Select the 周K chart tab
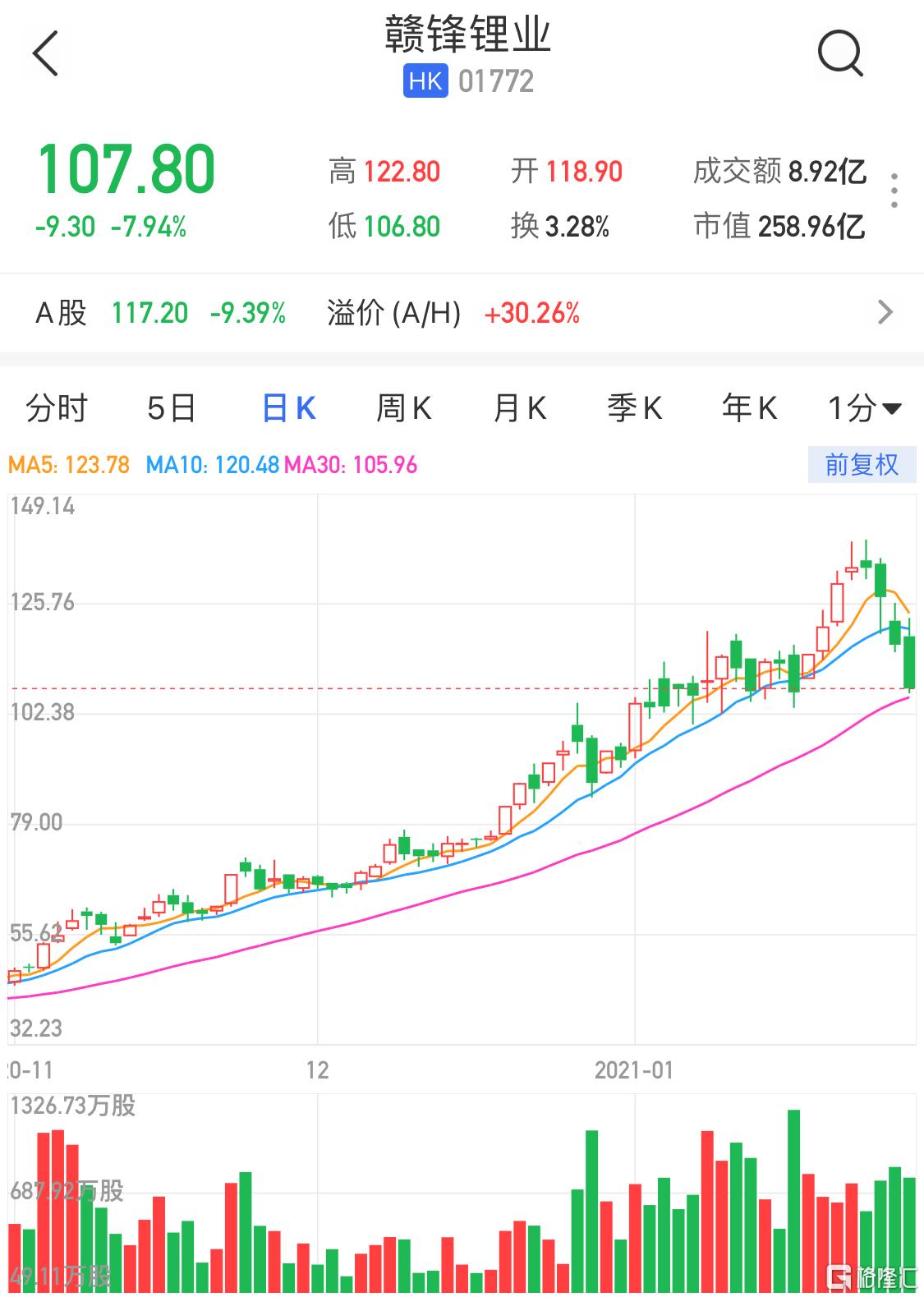The image size is (924, 1297). [404, 408]
